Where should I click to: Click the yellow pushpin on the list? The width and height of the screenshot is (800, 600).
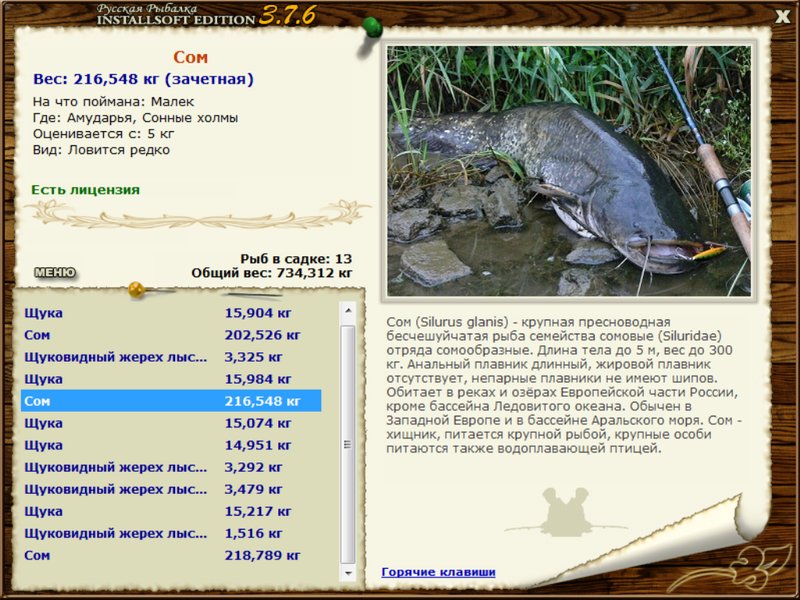(x=136, y=290)
